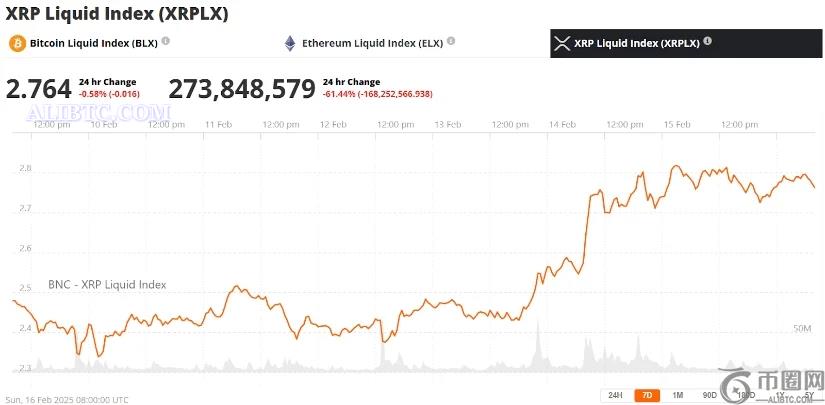825x405 pixels.
Task: Open info icon beside XRP Liquid Index
Action: 708,41
